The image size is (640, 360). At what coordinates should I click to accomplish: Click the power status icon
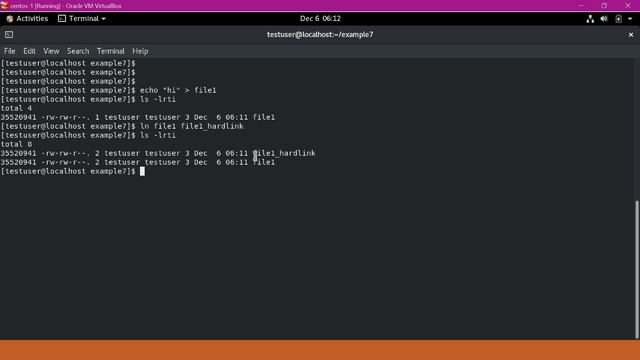tap(618, 19)
